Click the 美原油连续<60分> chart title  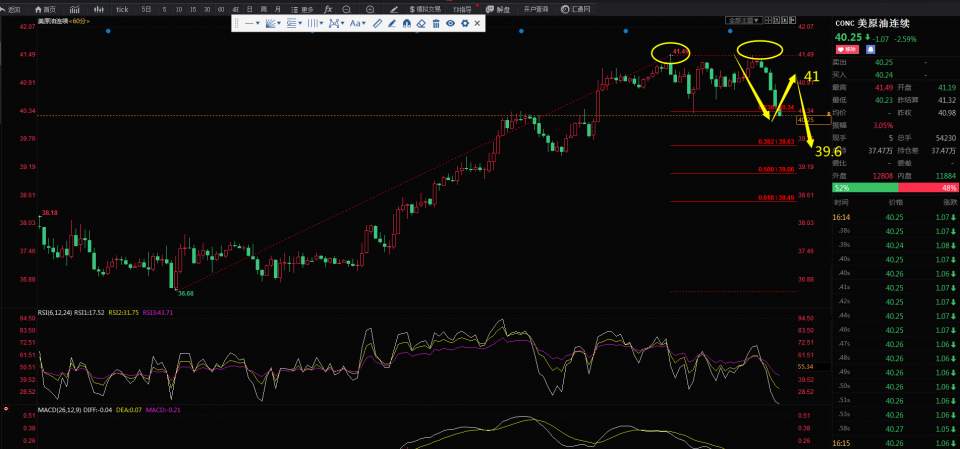(64, 21)
